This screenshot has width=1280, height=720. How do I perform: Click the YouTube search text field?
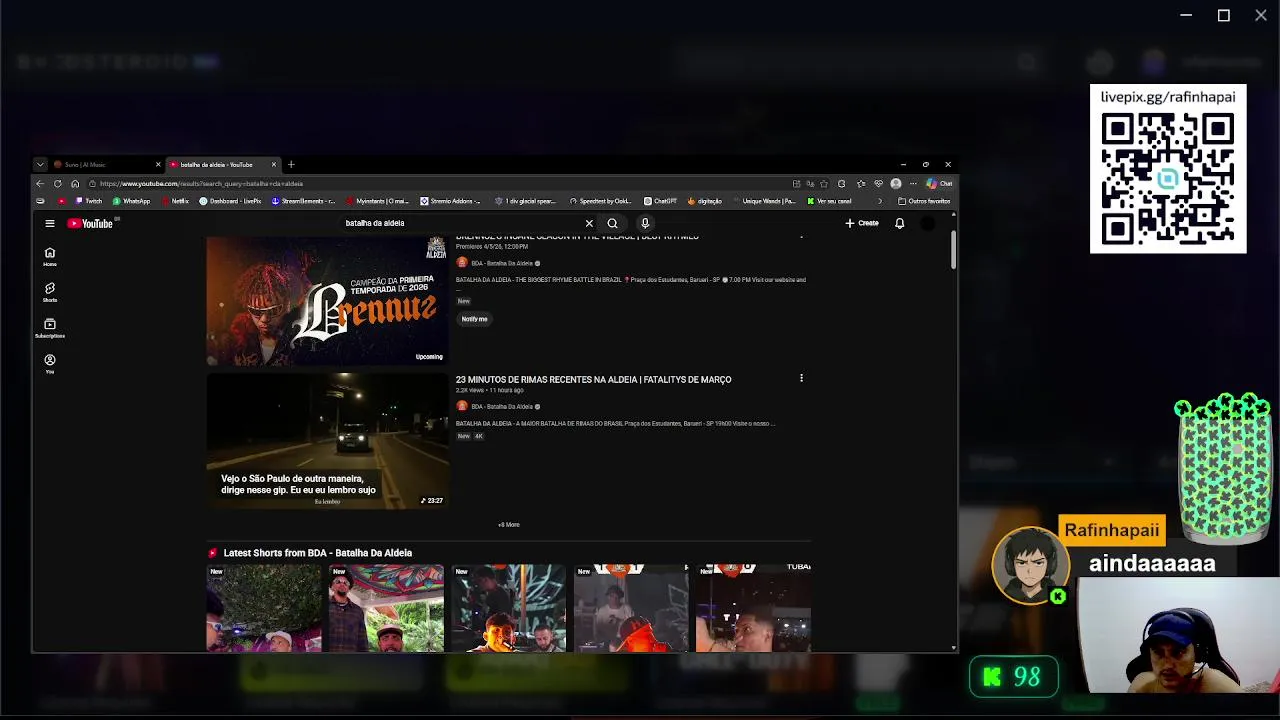point(460,223)
